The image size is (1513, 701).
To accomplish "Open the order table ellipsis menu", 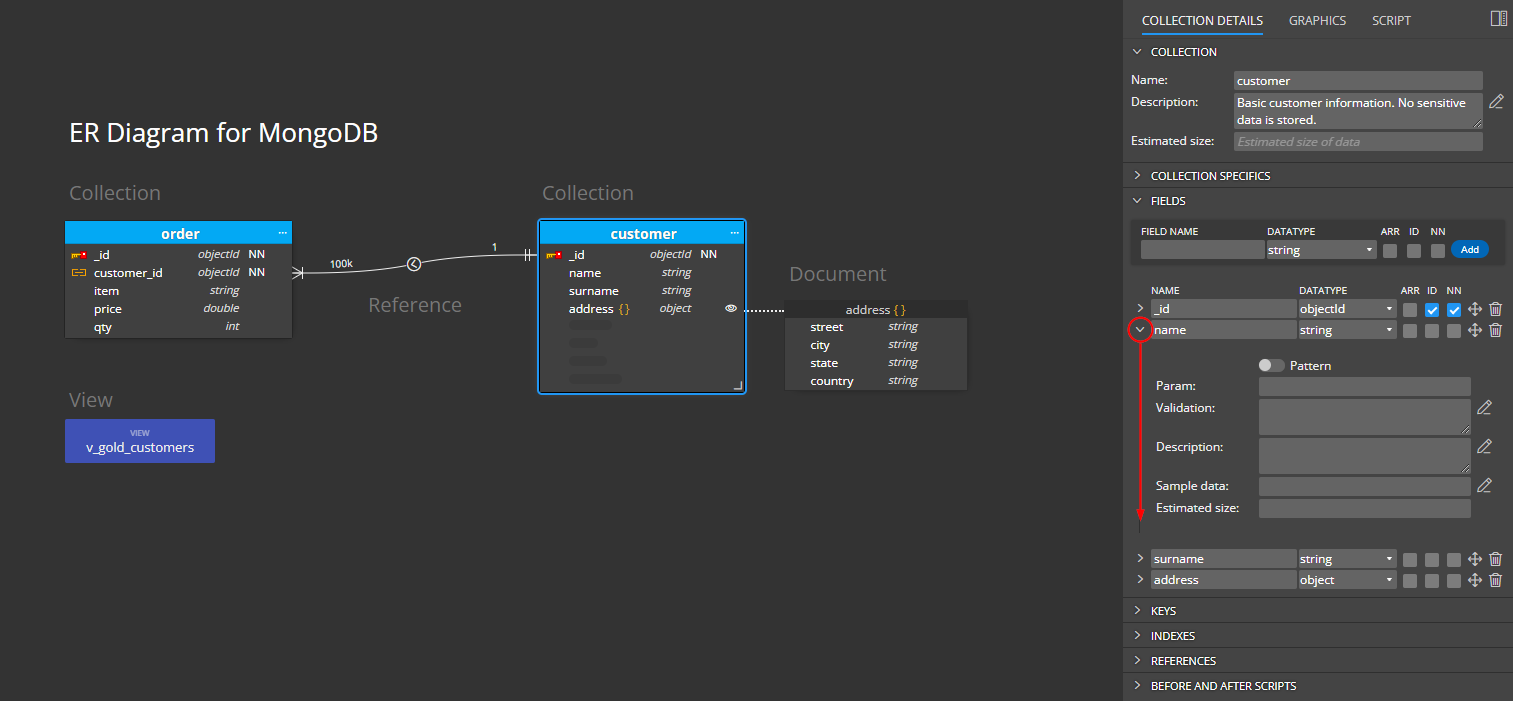I will pos(281,232).
